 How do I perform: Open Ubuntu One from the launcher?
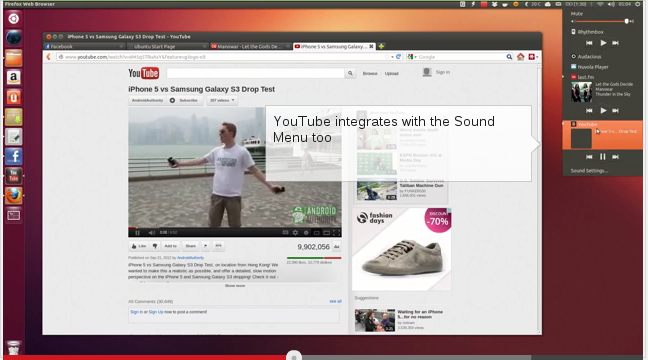[13, 98]
